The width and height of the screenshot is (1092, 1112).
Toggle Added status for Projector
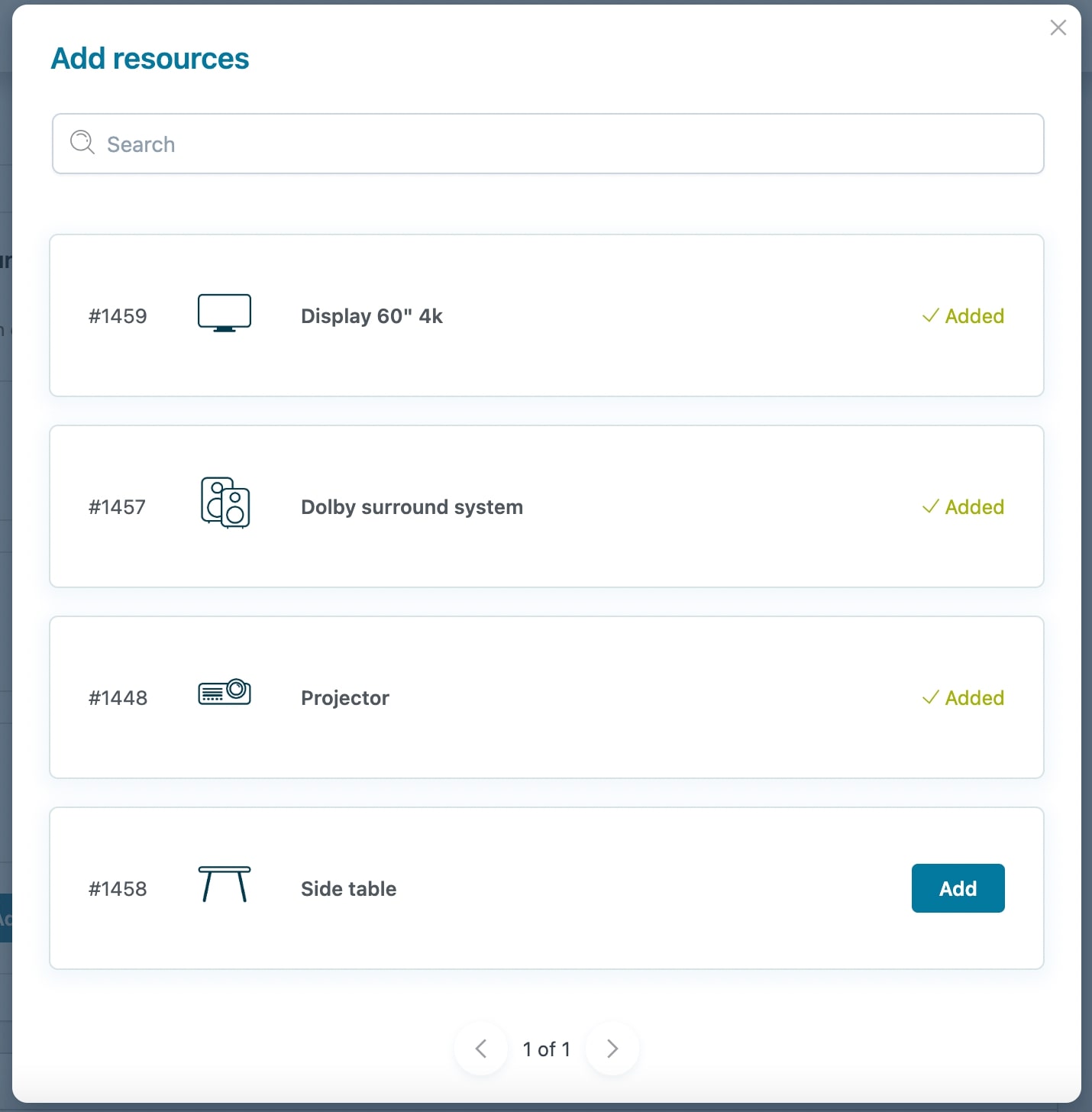coord(963,698)
